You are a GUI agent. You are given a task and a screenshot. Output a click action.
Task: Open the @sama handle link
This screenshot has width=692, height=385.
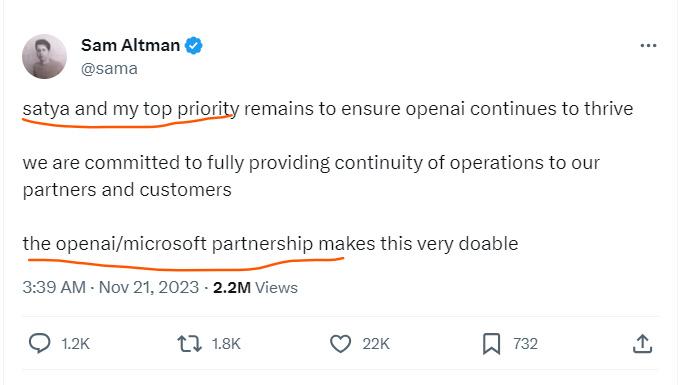point(109,68)
